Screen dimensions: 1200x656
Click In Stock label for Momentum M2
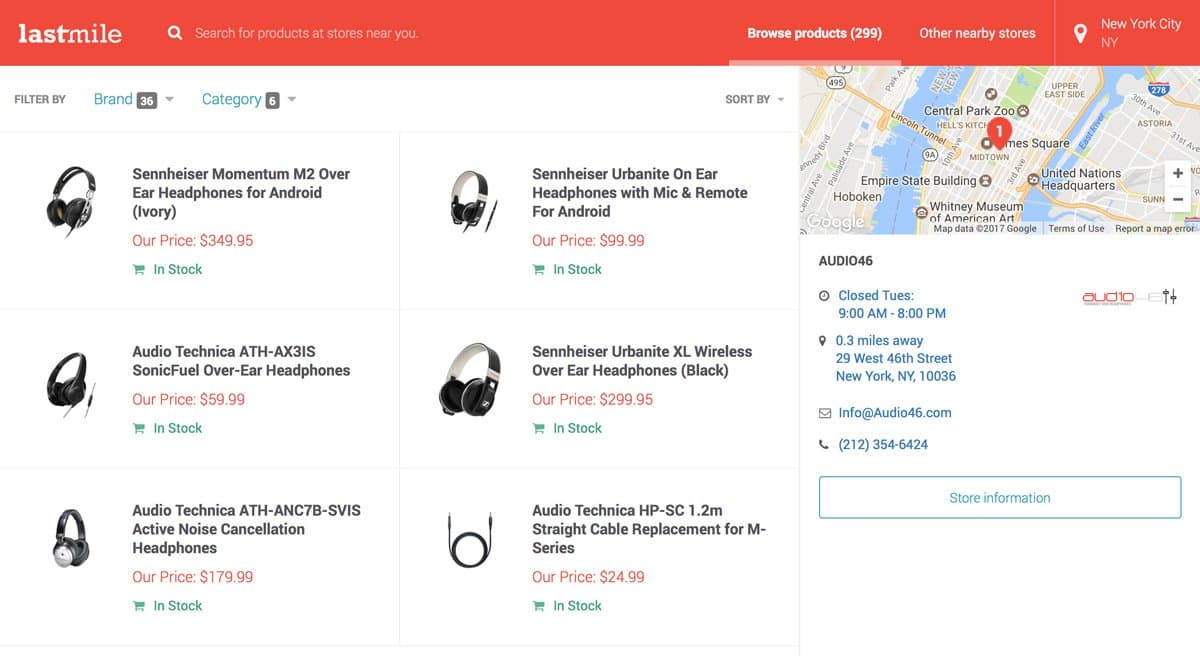pos(177,269)
